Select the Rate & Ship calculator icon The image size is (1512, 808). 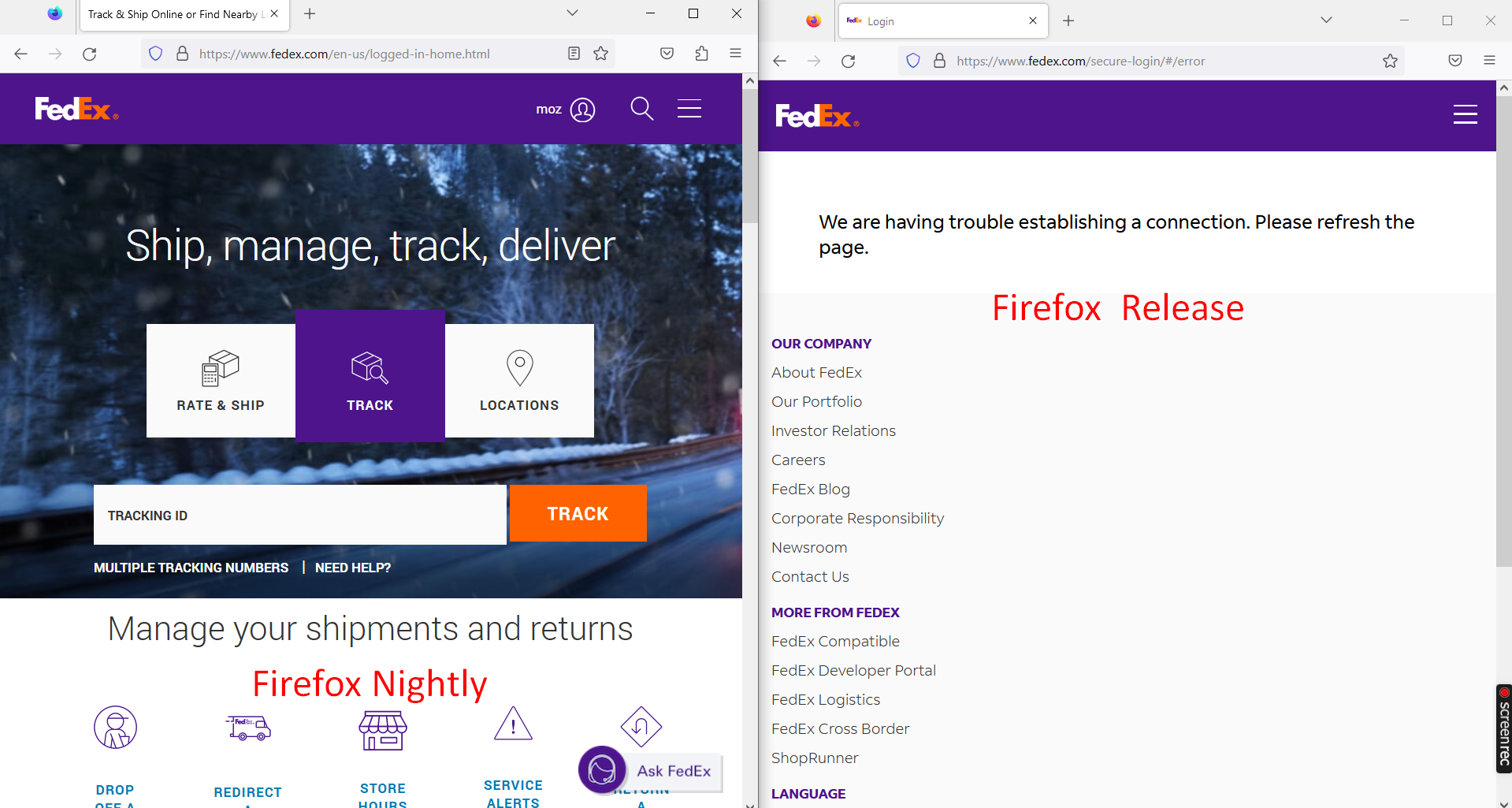pos(220,369)
